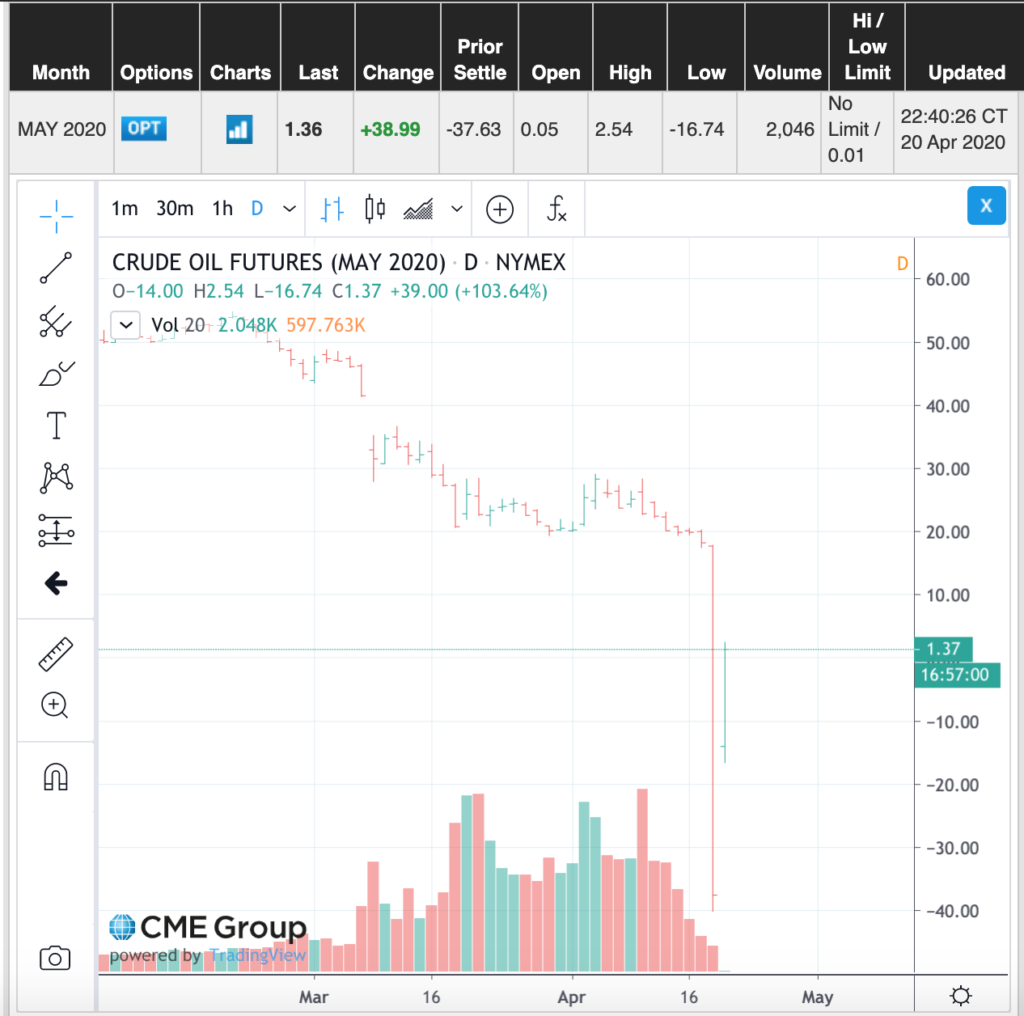Expand the time interval dropdown arrow
The width and height of the screenshot is (1024, 1016).
point(290,209)
